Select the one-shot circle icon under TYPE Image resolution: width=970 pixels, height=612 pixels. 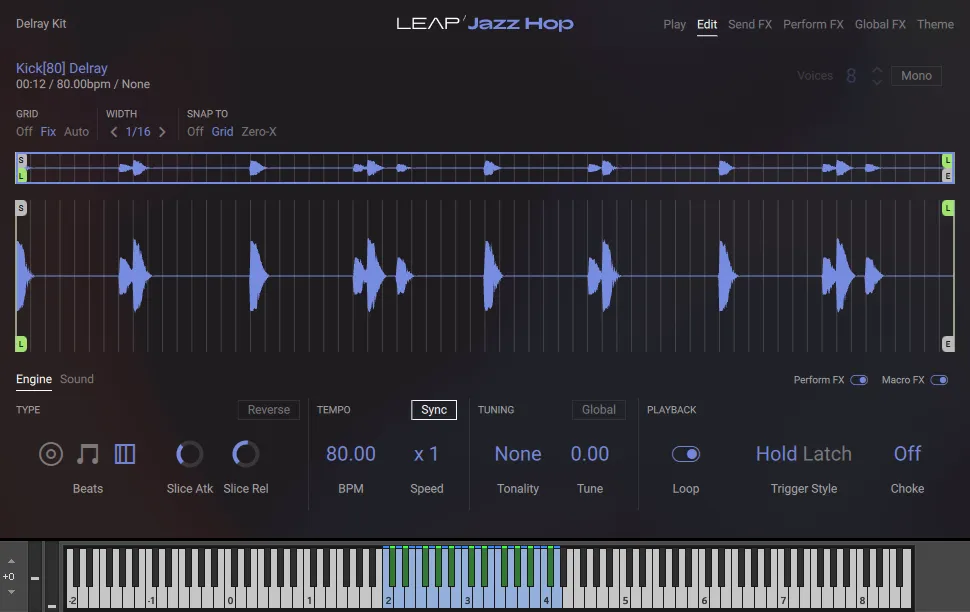point(51,454)
